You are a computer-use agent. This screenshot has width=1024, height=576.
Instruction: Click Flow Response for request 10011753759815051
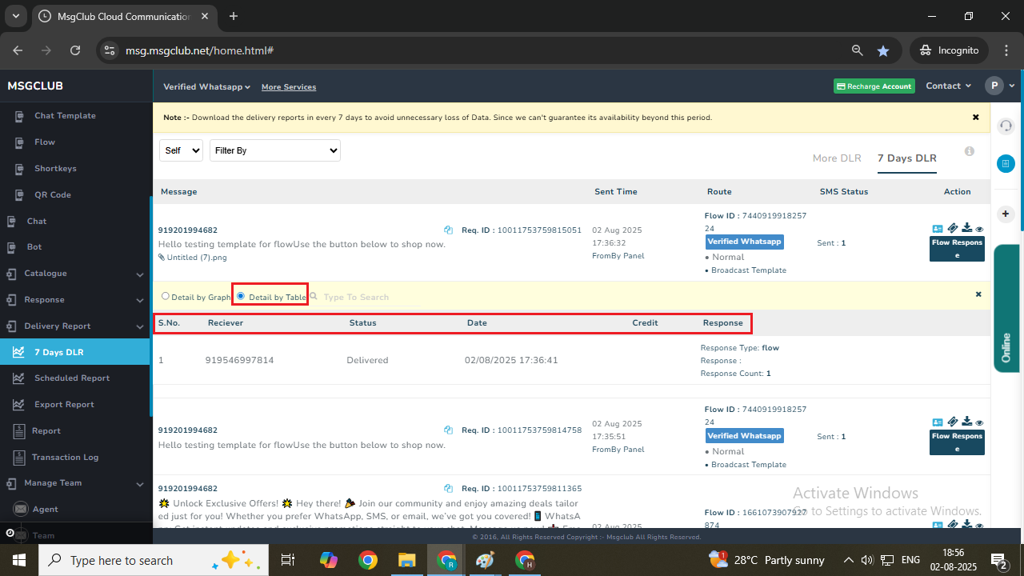[957, 249]
